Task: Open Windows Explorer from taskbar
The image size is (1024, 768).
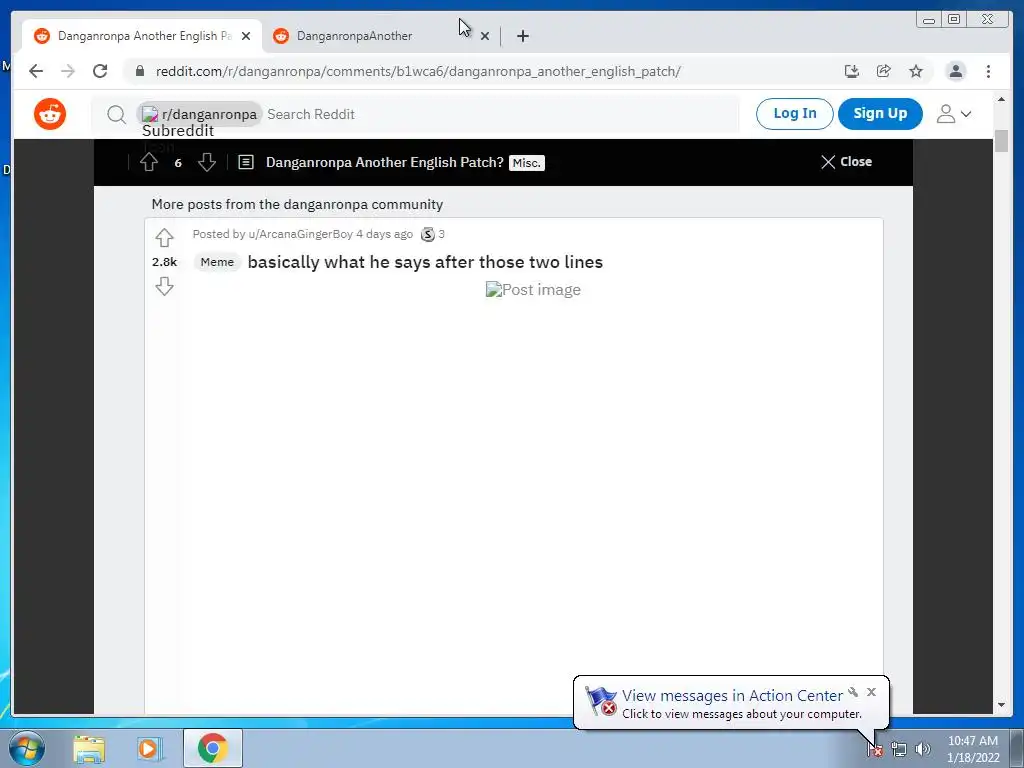Action: (89, 748)
